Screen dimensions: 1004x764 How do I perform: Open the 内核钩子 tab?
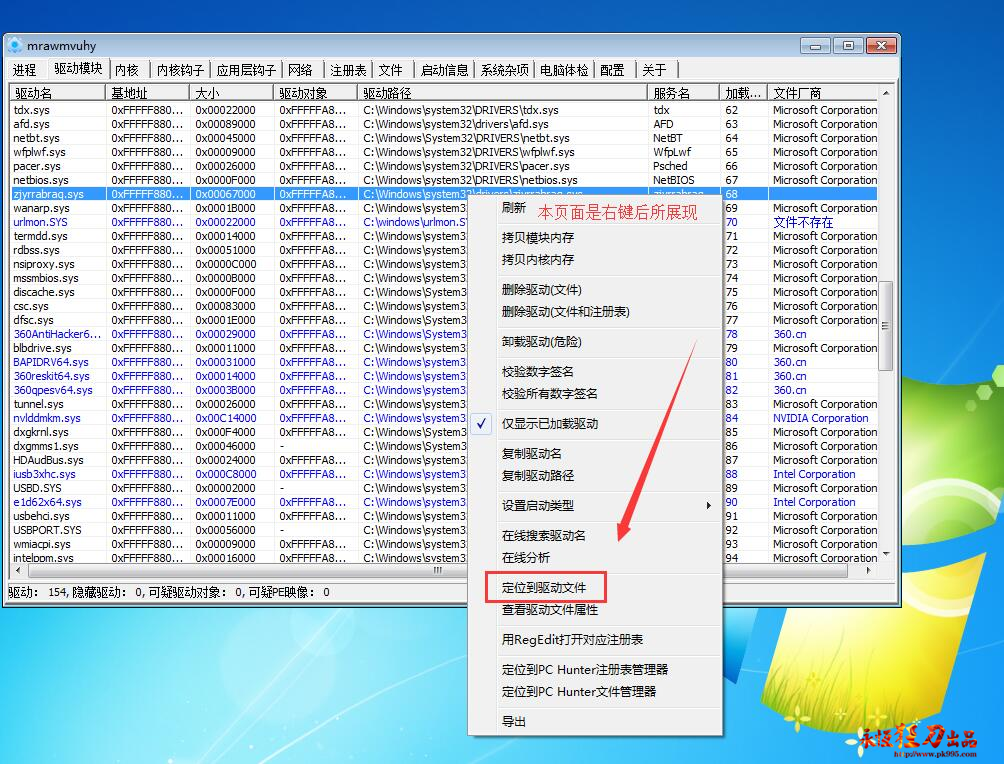[180, 70]
